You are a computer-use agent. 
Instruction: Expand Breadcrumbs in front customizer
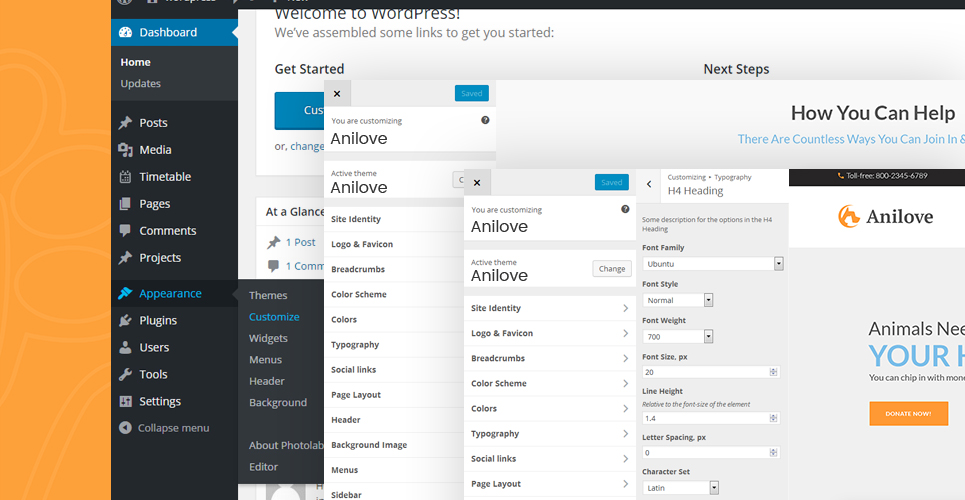coord(550,358)
